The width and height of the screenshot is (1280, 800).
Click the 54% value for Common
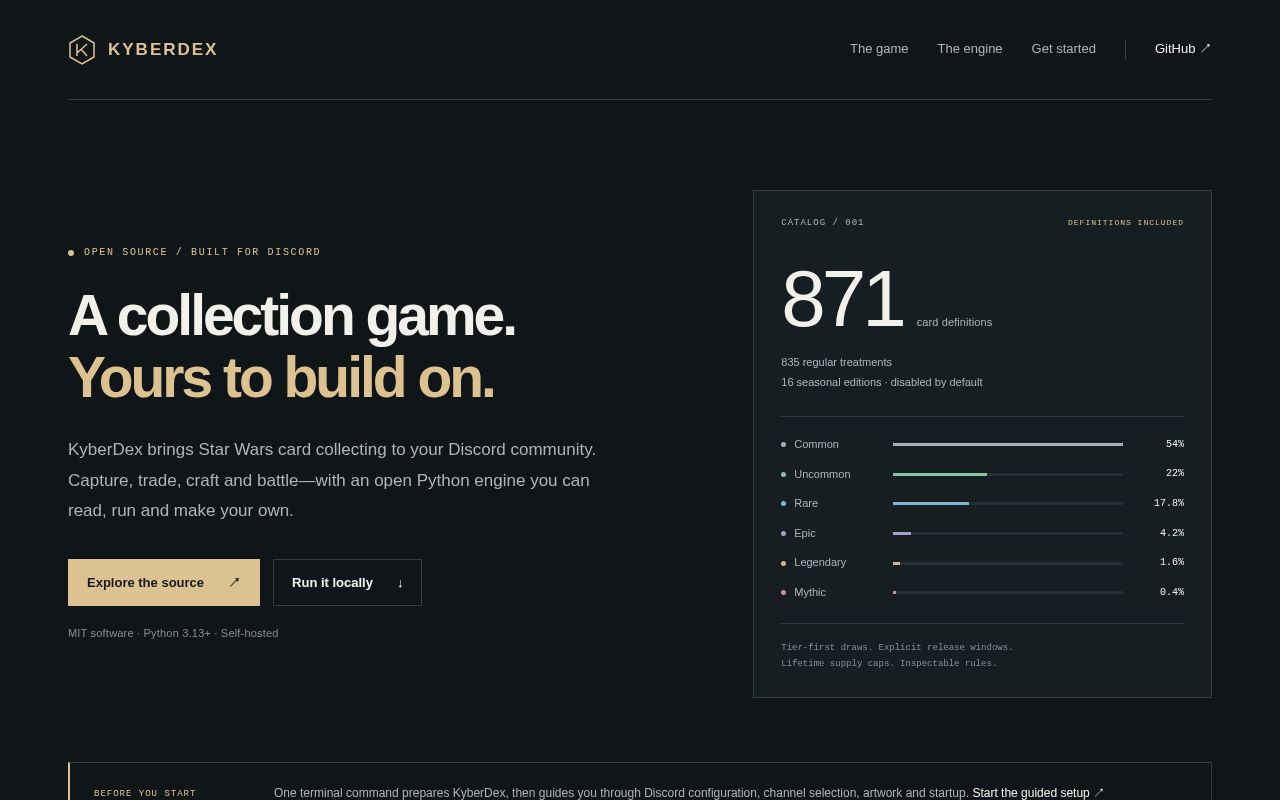[x=1175, y=444]
